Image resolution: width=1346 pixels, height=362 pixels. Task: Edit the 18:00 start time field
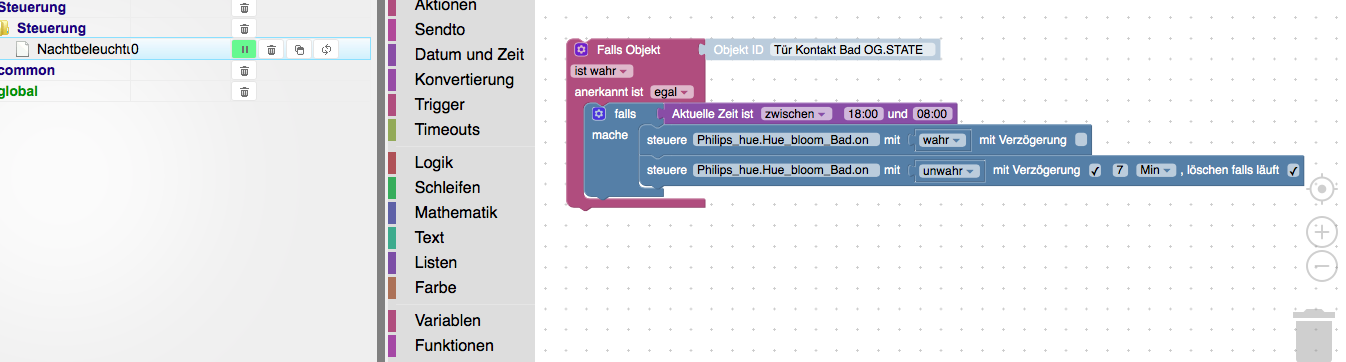pos(864,114)
